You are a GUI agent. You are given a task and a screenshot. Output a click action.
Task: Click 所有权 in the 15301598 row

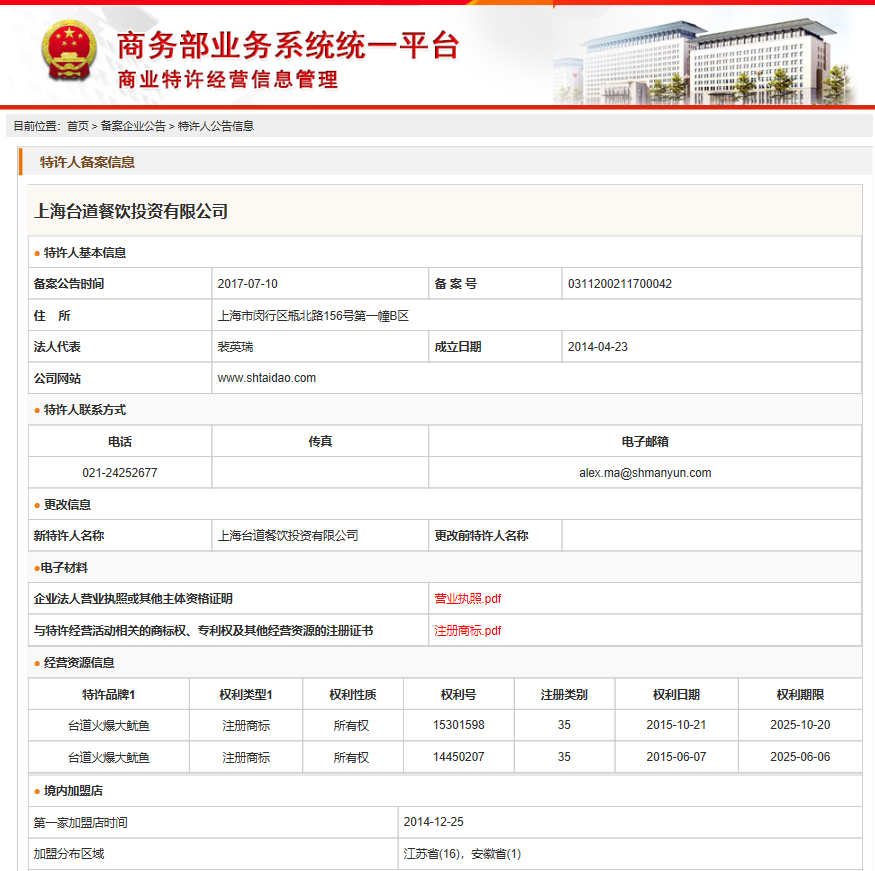tap(352, 725)
